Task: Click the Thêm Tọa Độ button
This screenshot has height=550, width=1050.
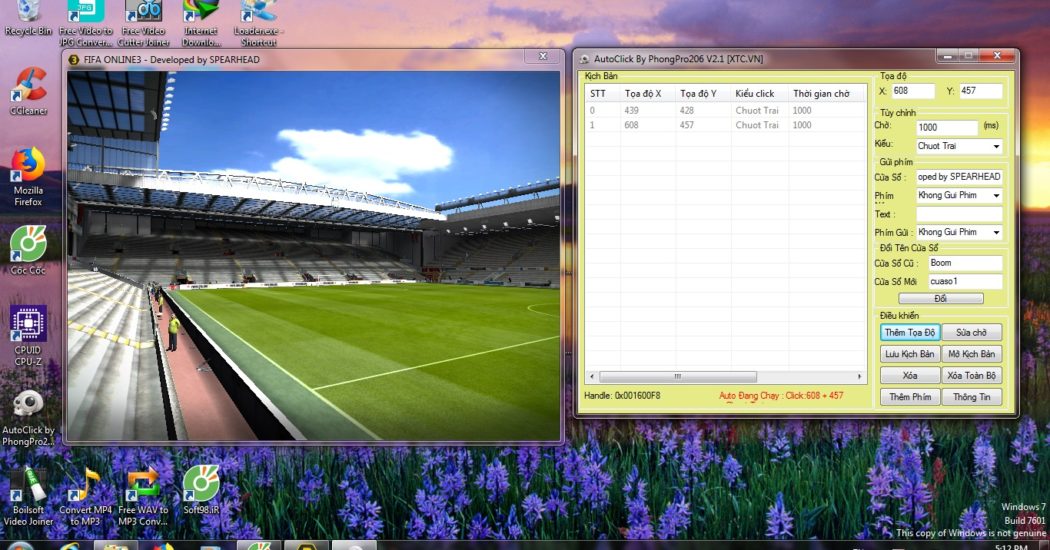Action: click(910, 332)
